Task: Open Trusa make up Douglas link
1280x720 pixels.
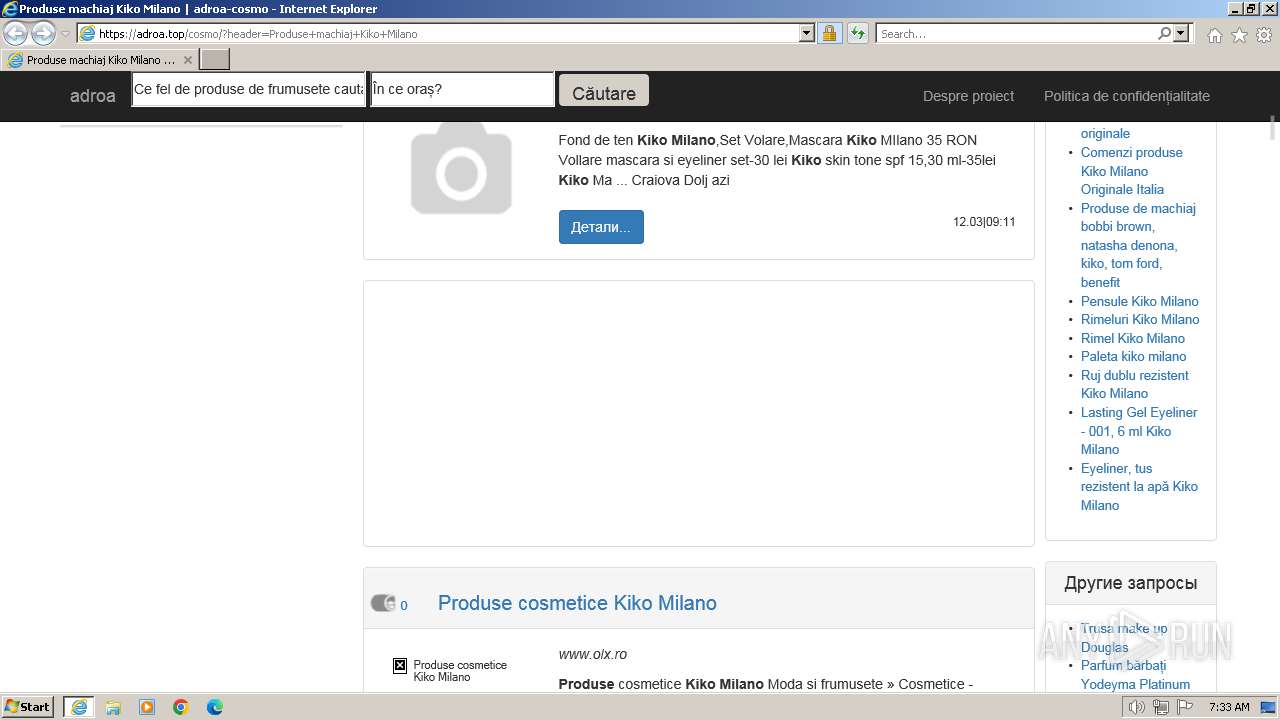Action: coord(1124,638)
